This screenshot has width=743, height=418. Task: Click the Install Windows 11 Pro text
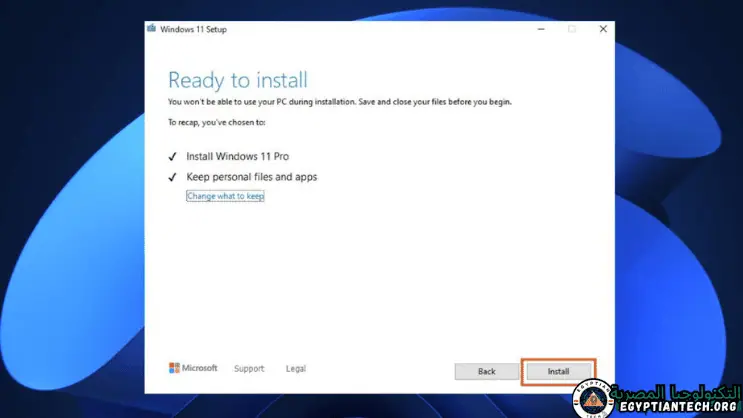tap(238, 157)
